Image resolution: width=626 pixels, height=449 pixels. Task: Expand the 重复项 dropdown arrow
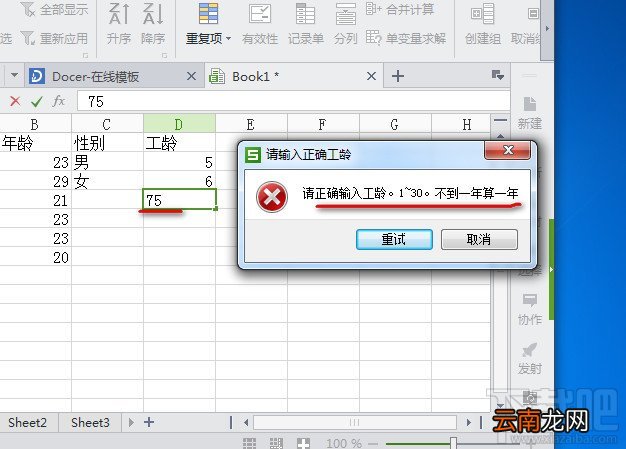click(x=228, y=38)
